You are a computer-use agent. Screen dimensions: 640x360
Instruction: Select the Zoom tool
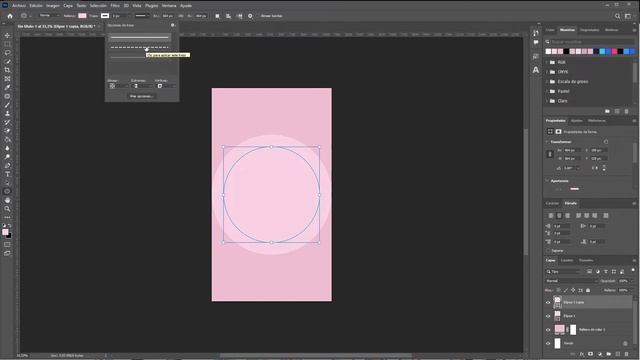7,209
